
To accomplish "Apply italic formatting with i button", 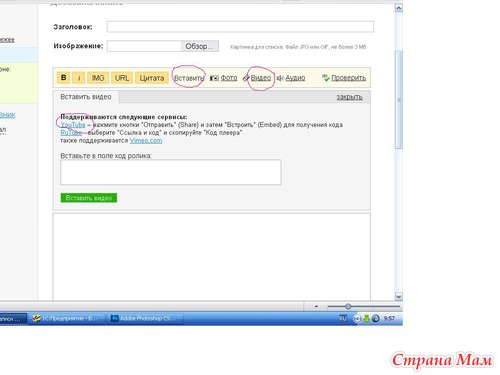I will [79, 78].
